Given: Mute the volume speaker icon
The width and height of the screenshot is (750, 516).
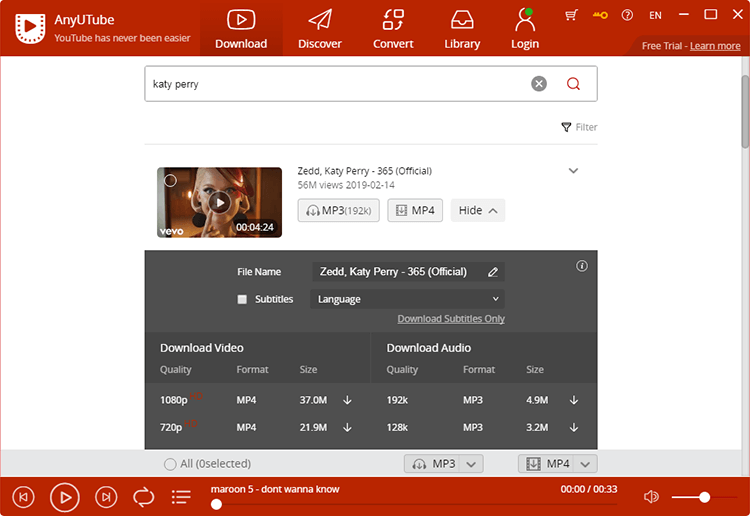Looking at the screenshot, I should [x=651, y=497].
